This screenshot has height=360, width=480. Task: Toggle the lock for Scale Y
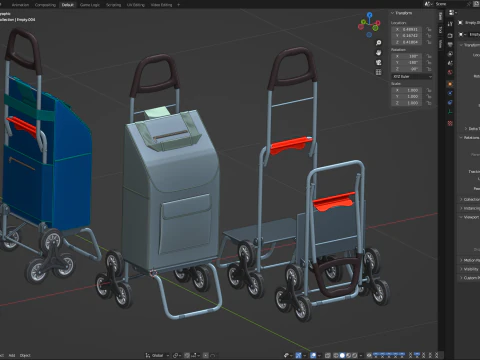point(428,96)
